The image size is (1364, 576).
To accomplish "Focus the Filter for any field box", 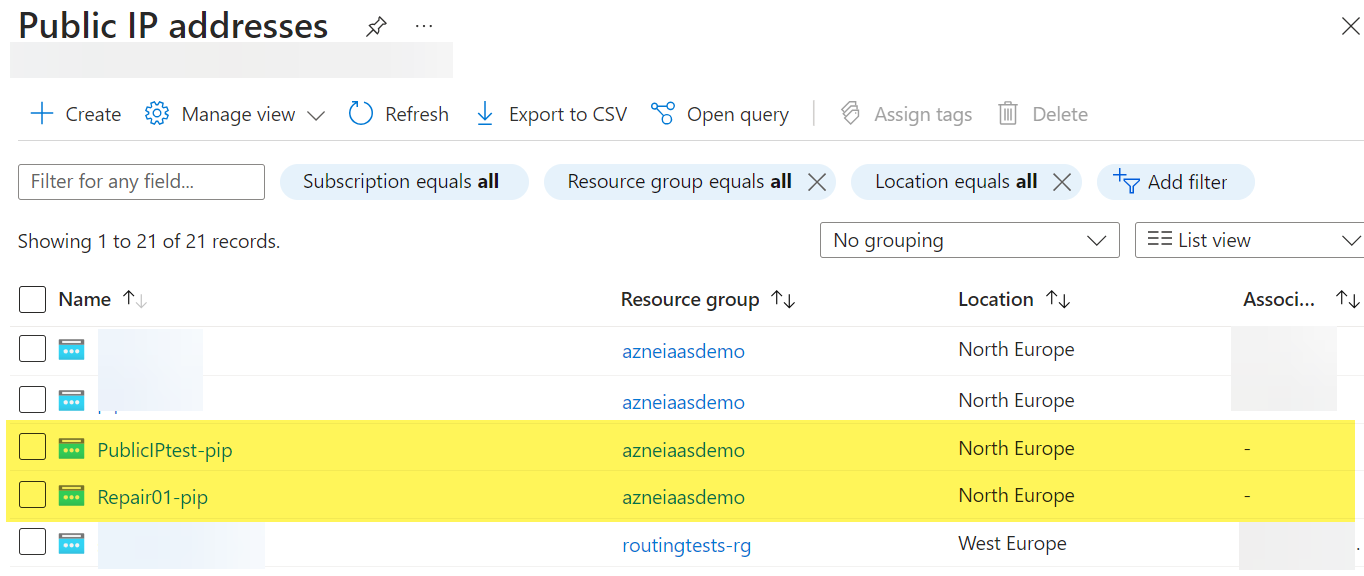I will point(141,182).
